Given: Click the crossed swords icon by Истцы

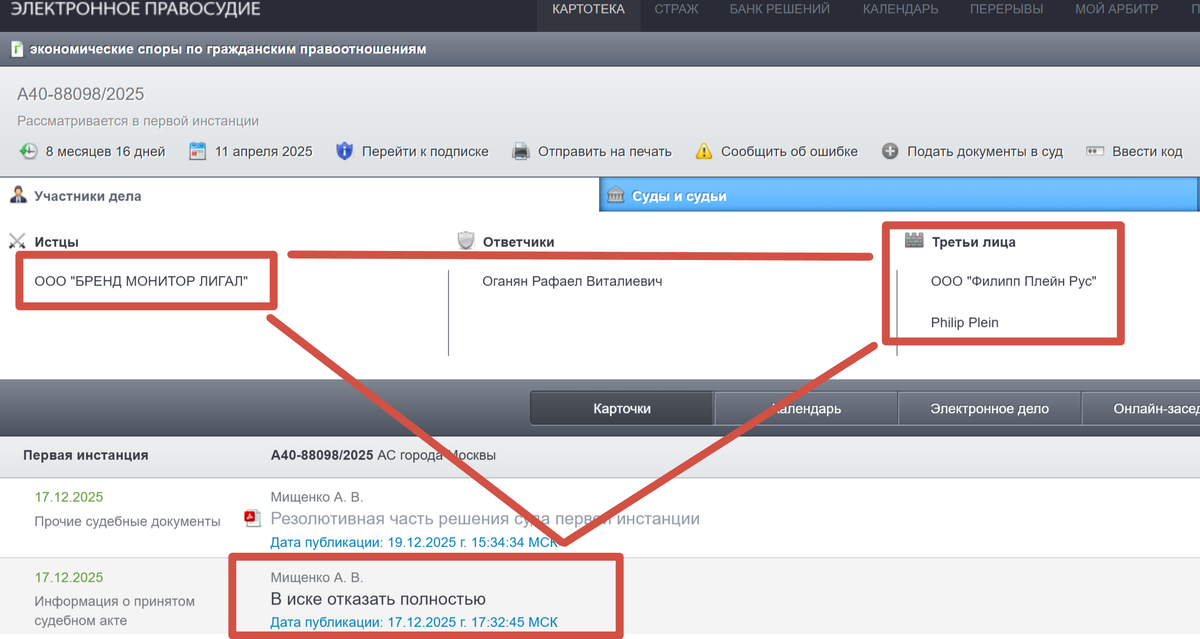Looking at the screenshot, I should (x=17, y=241).
